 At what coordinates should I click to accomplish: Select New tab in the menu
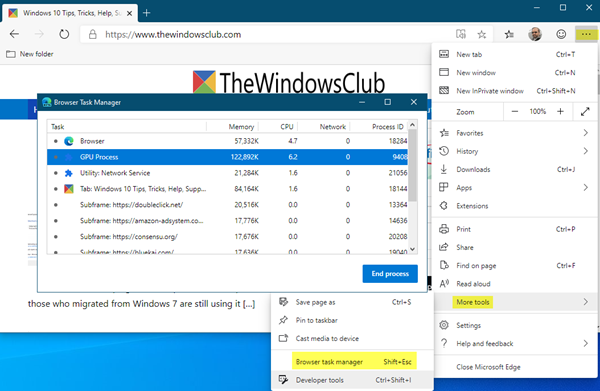[x=514, y=54]
